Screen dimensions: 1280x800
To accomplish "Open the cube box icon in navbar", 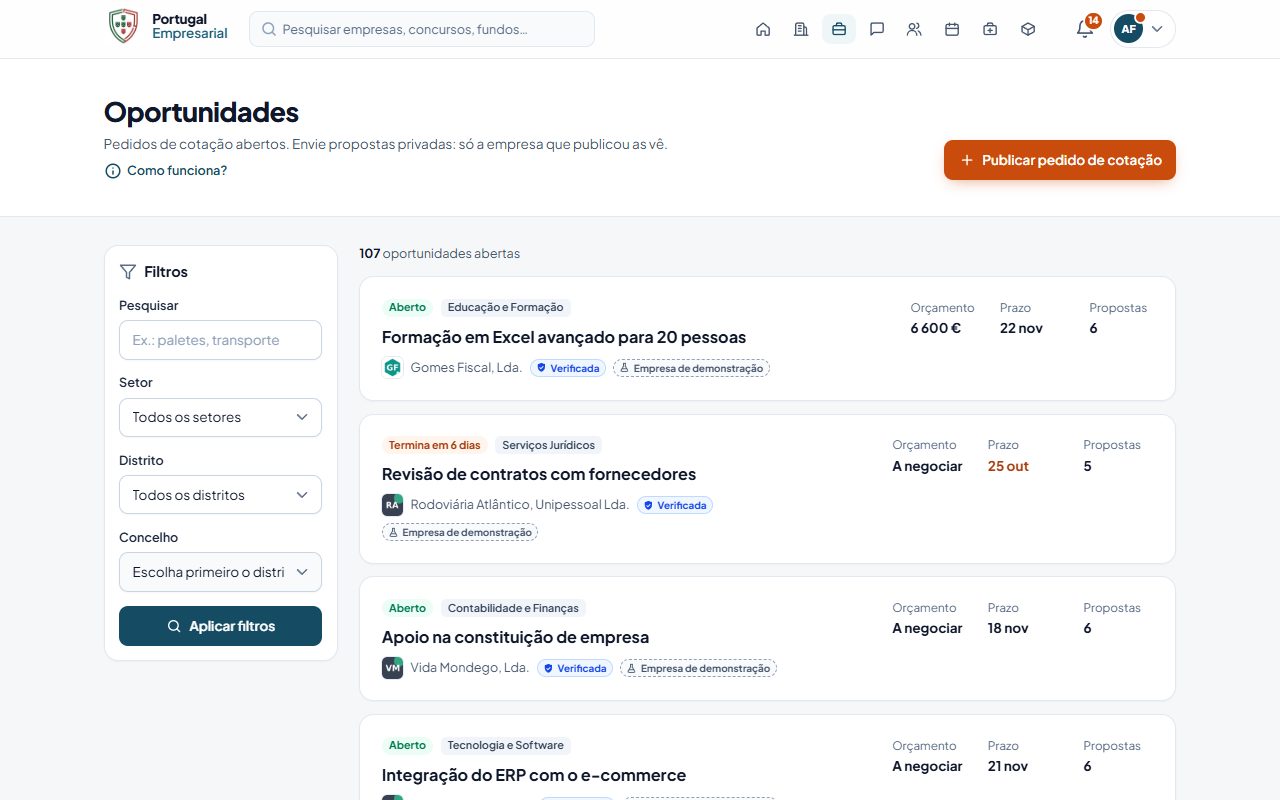I will 1028,29.
